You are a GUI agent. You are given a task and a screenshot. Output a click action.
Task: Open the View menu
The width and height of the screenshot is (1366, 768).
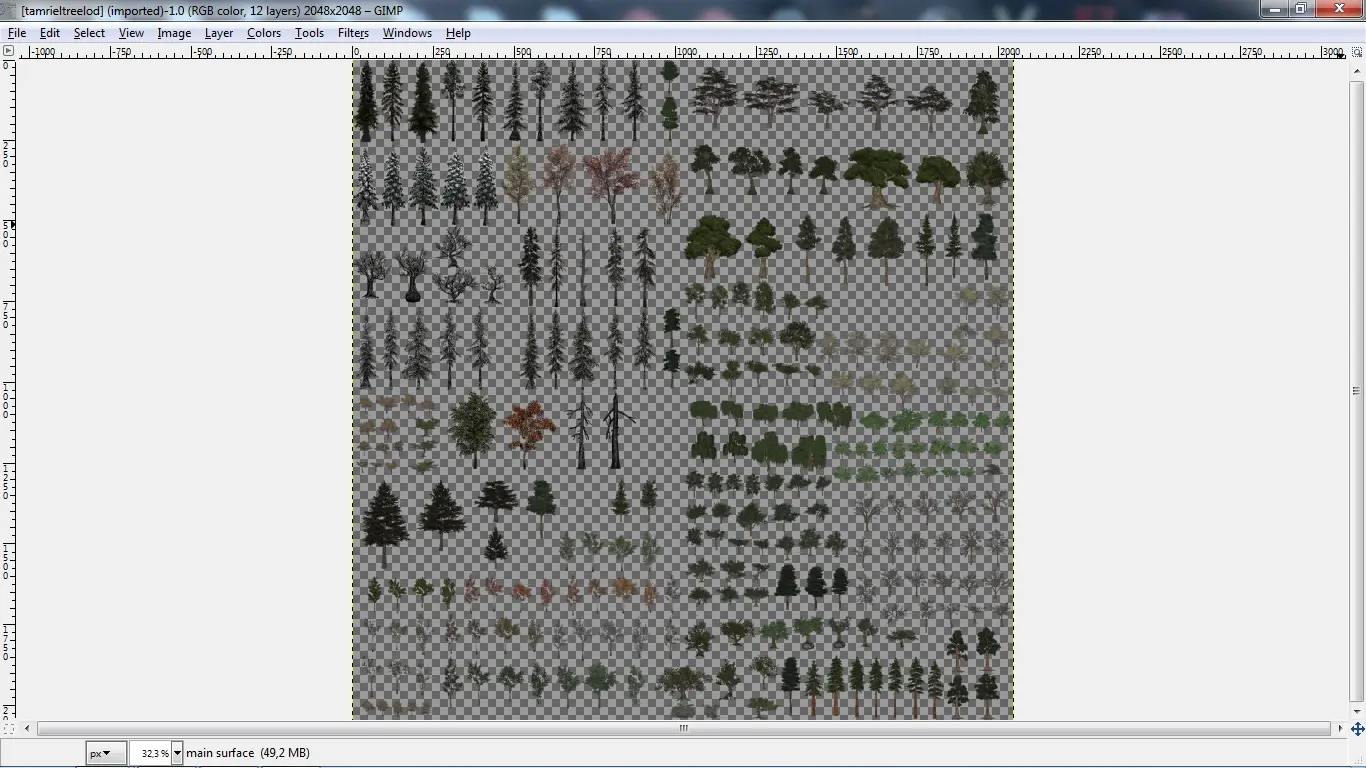click(131, 33)
